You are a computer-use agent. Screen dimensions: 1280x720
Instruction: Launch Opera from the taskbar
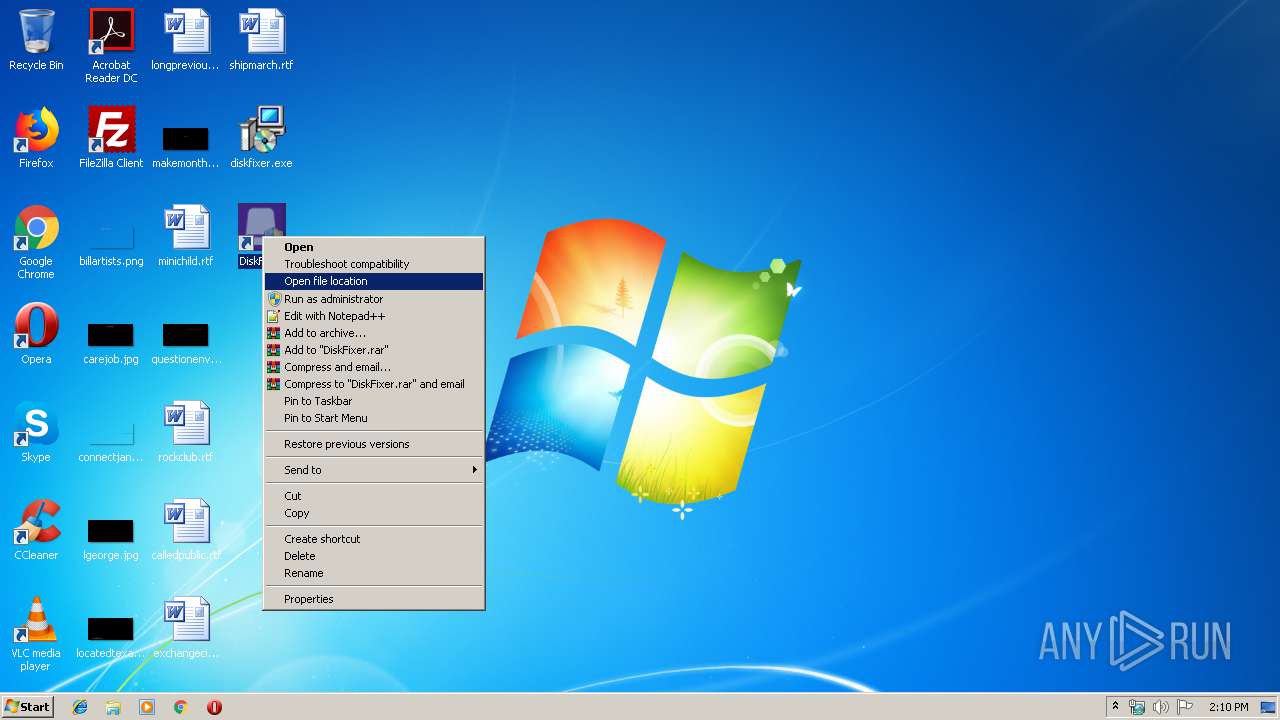pos(214,707)
